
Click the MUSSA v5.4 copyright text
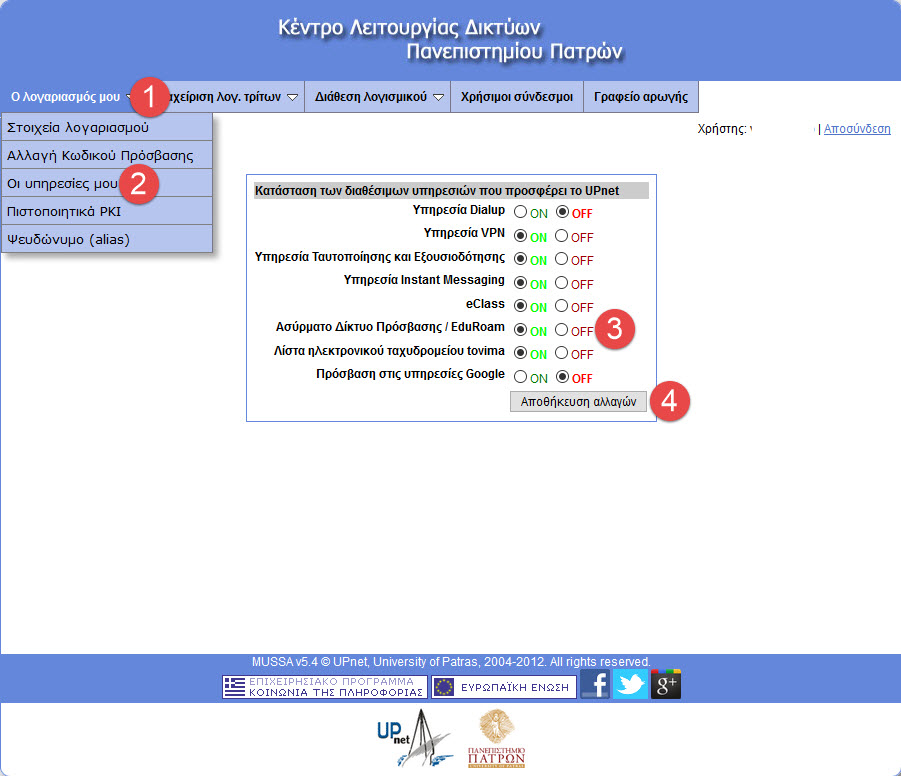(450, 662)
